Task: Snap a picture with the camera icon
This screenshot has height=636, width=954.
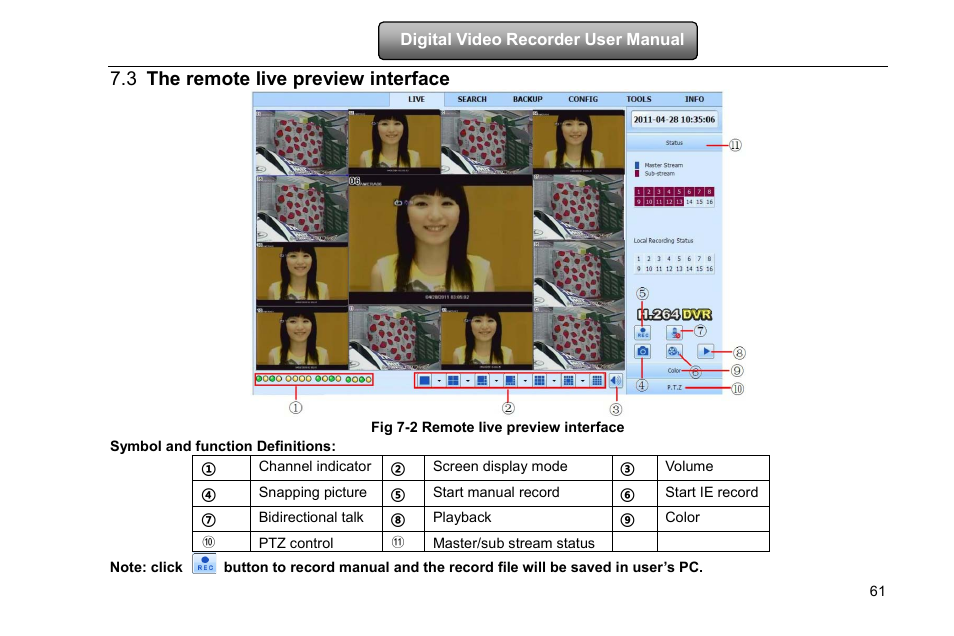Action: (642, 351)
